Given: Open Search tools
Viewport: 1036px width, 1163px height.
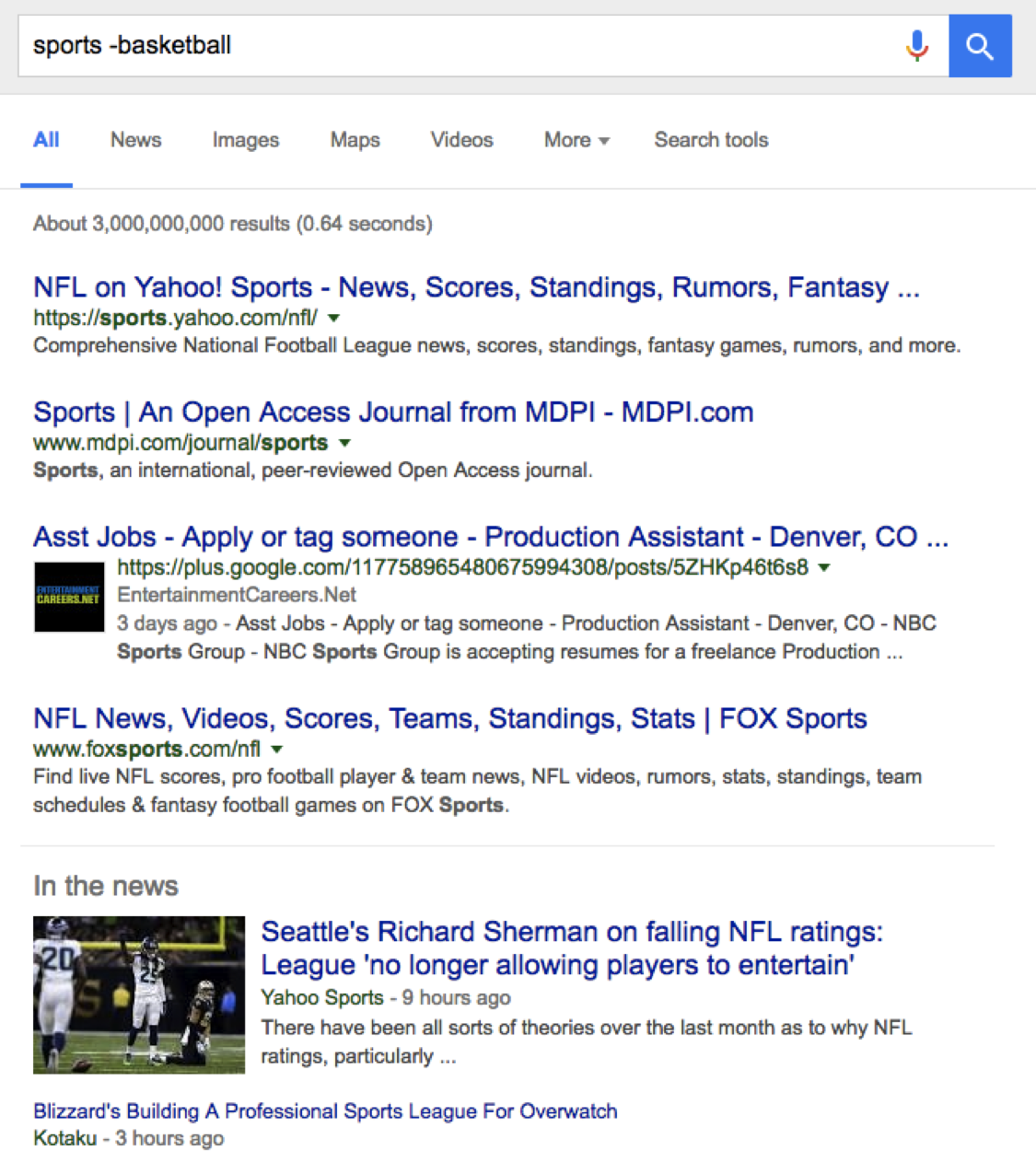Looking at the screenshot, I should coord(710,140).
